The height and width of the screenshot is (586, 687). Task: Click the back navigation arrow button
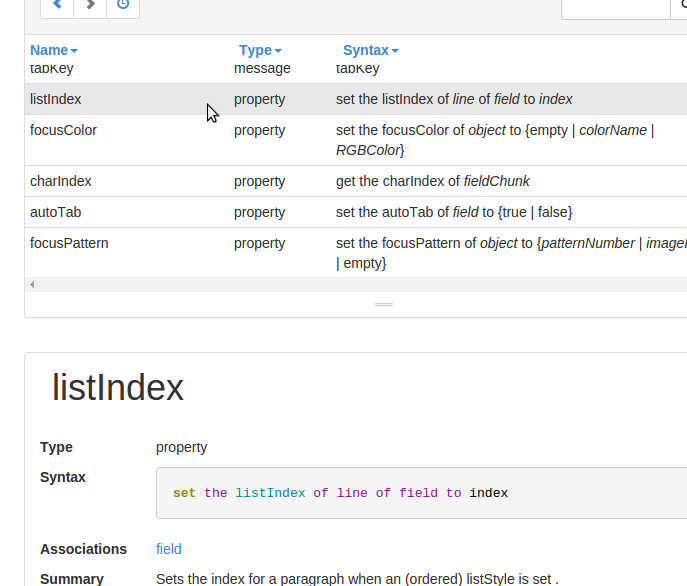pyautogui.click(x=57, y=5)
